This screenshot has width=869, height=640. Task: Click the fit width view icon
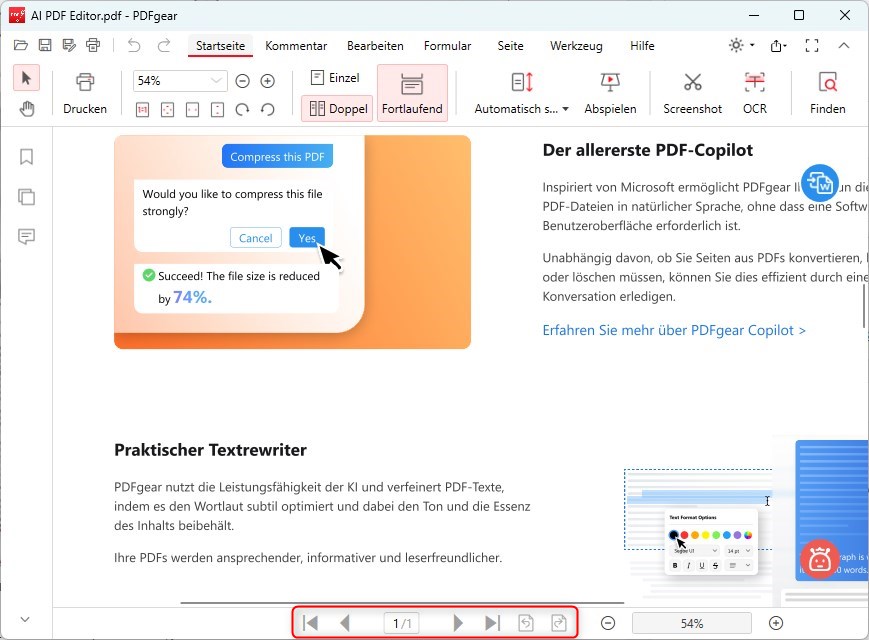point(192,110)
